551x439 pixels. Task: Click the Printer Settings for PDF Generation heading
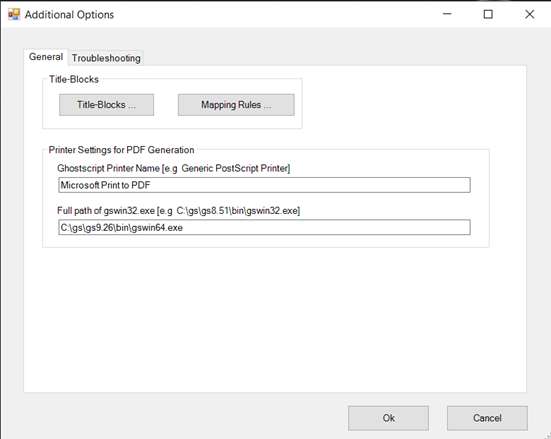click(121, 150)
